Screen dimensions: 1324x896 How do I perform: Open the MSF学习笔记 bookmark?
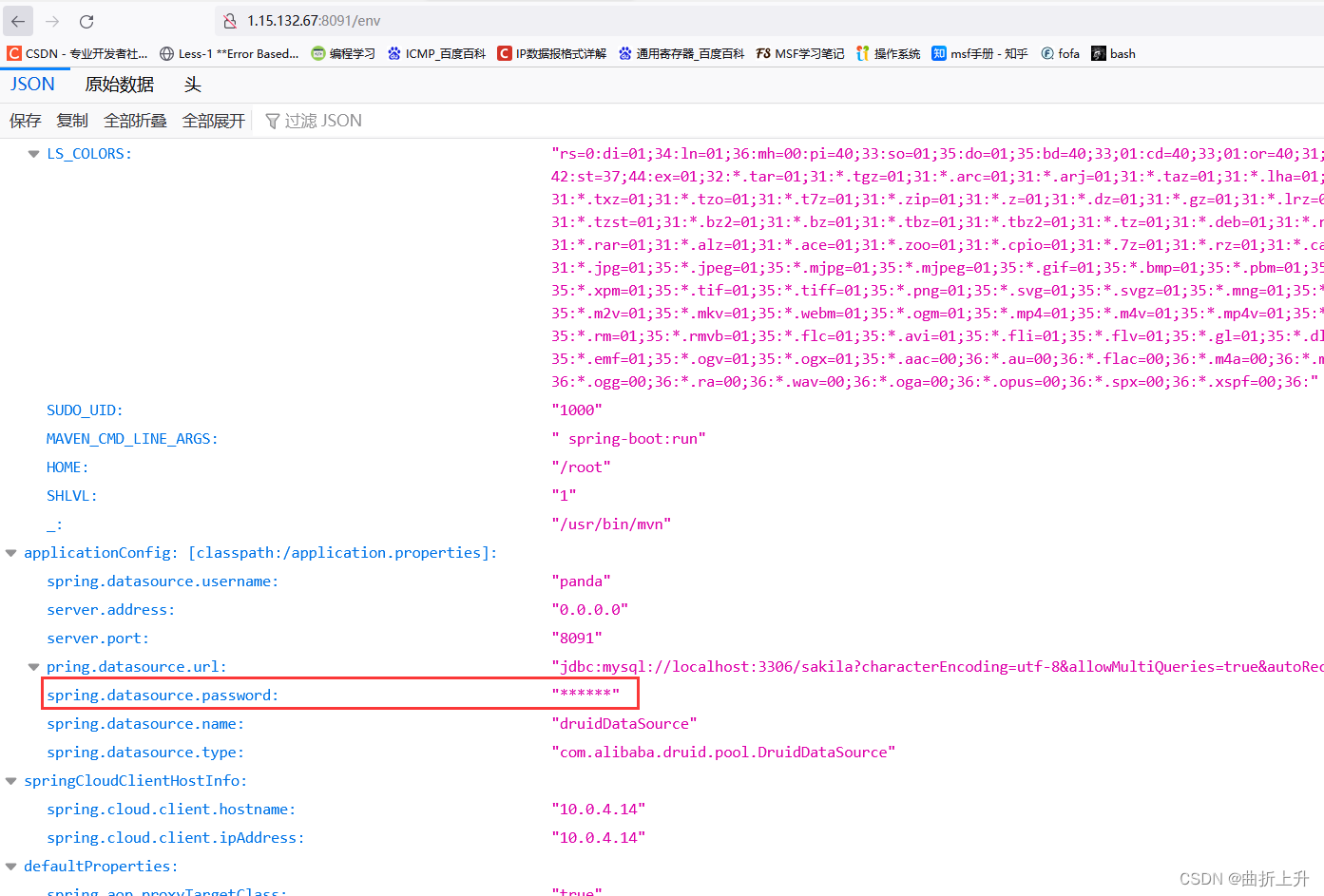pyautogui.click(x=800, y=53)
